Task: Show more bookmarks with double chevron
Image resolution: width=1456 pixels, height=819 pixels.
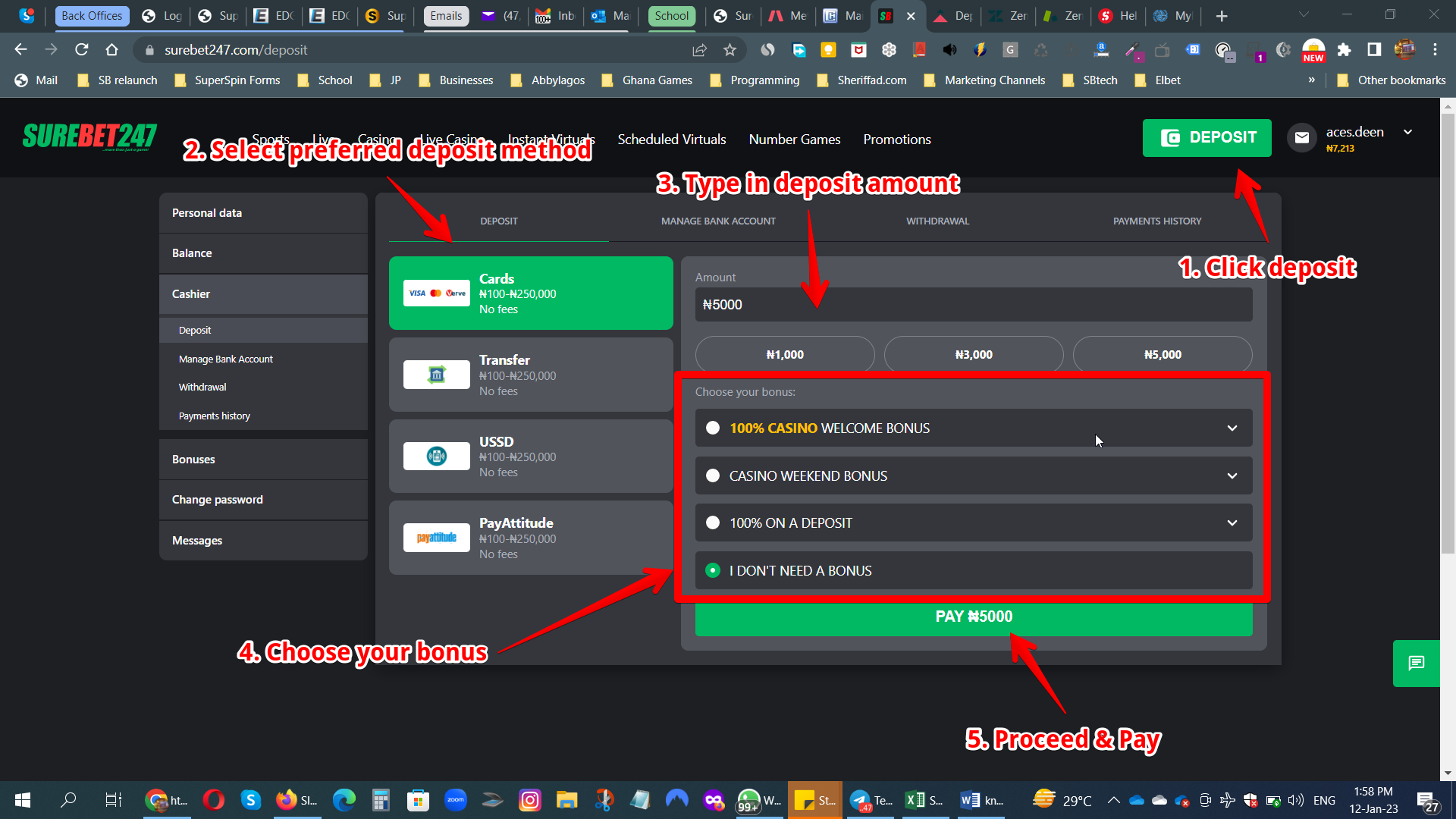Action: pyautogui.click(x=1312, y=80)
